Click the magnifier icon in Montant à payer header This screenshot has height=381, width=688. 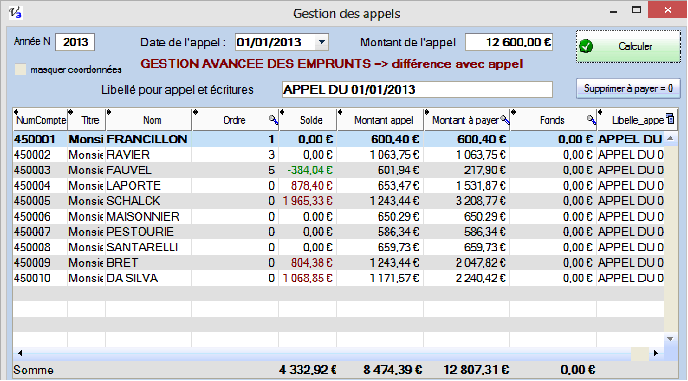pyautogui.click(x=505, y=119)
